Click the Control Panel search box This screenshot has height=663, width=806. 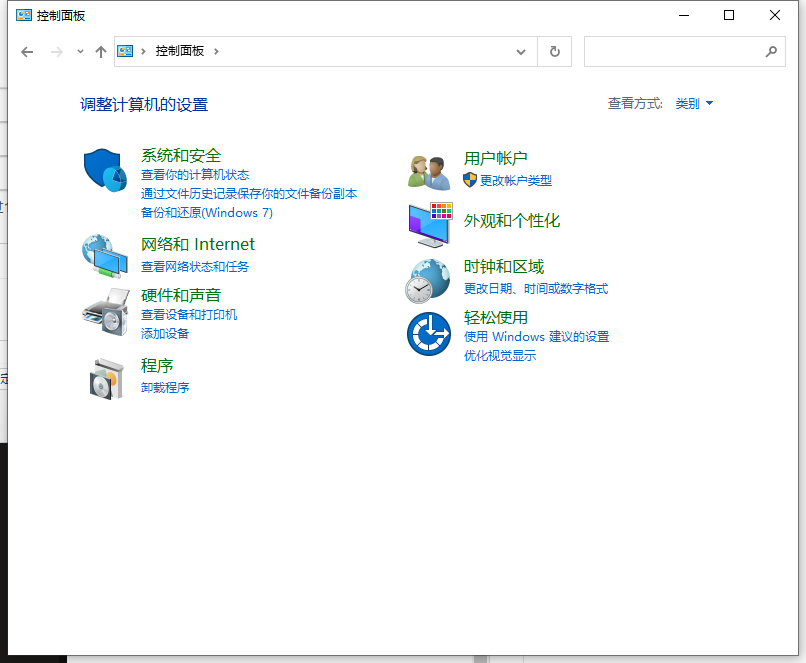click(x=675, y=52)
